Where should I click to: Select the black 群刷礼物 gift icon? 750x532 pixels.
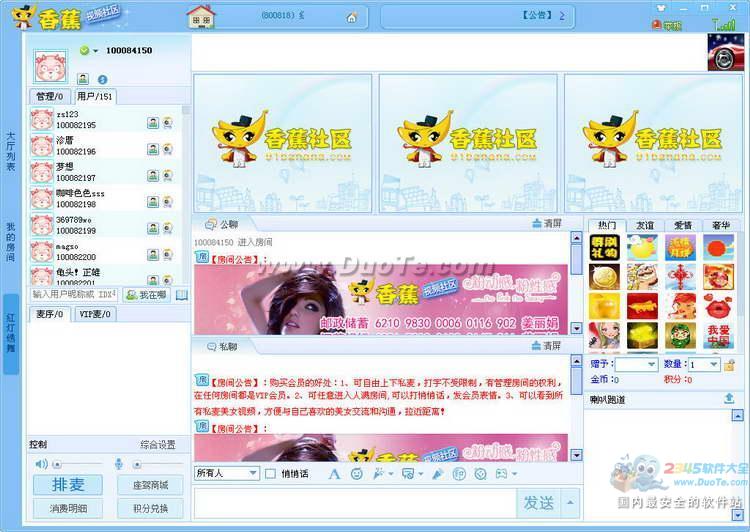pyautogui.click(x=604, y=247)
